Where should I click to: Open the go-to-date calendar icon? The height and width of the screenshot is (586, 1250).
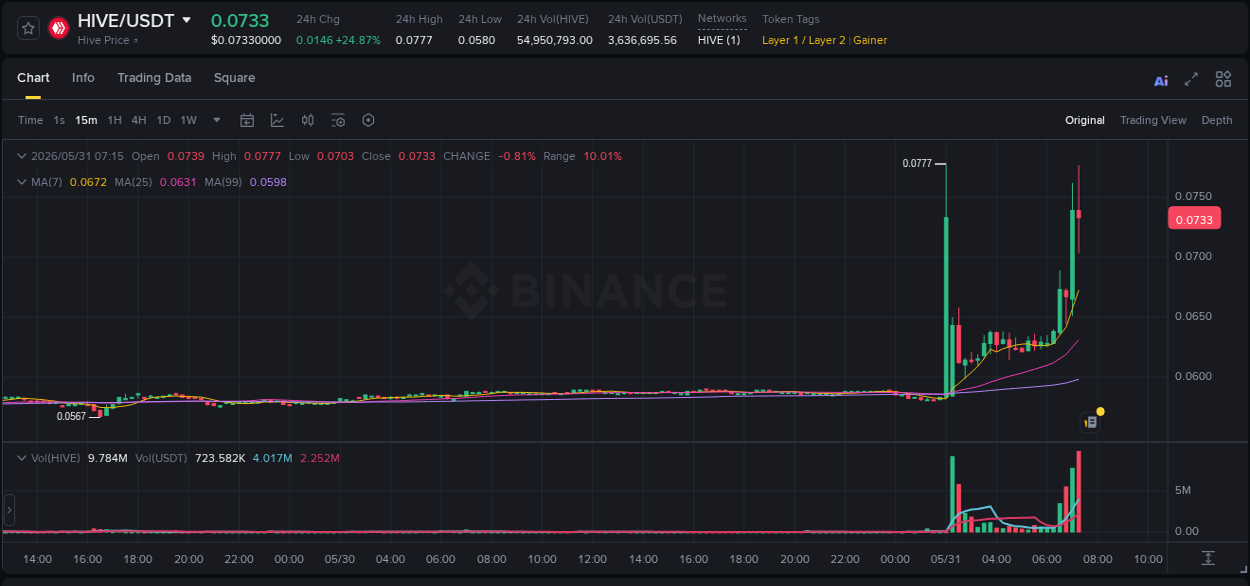(x=247, y=120)
